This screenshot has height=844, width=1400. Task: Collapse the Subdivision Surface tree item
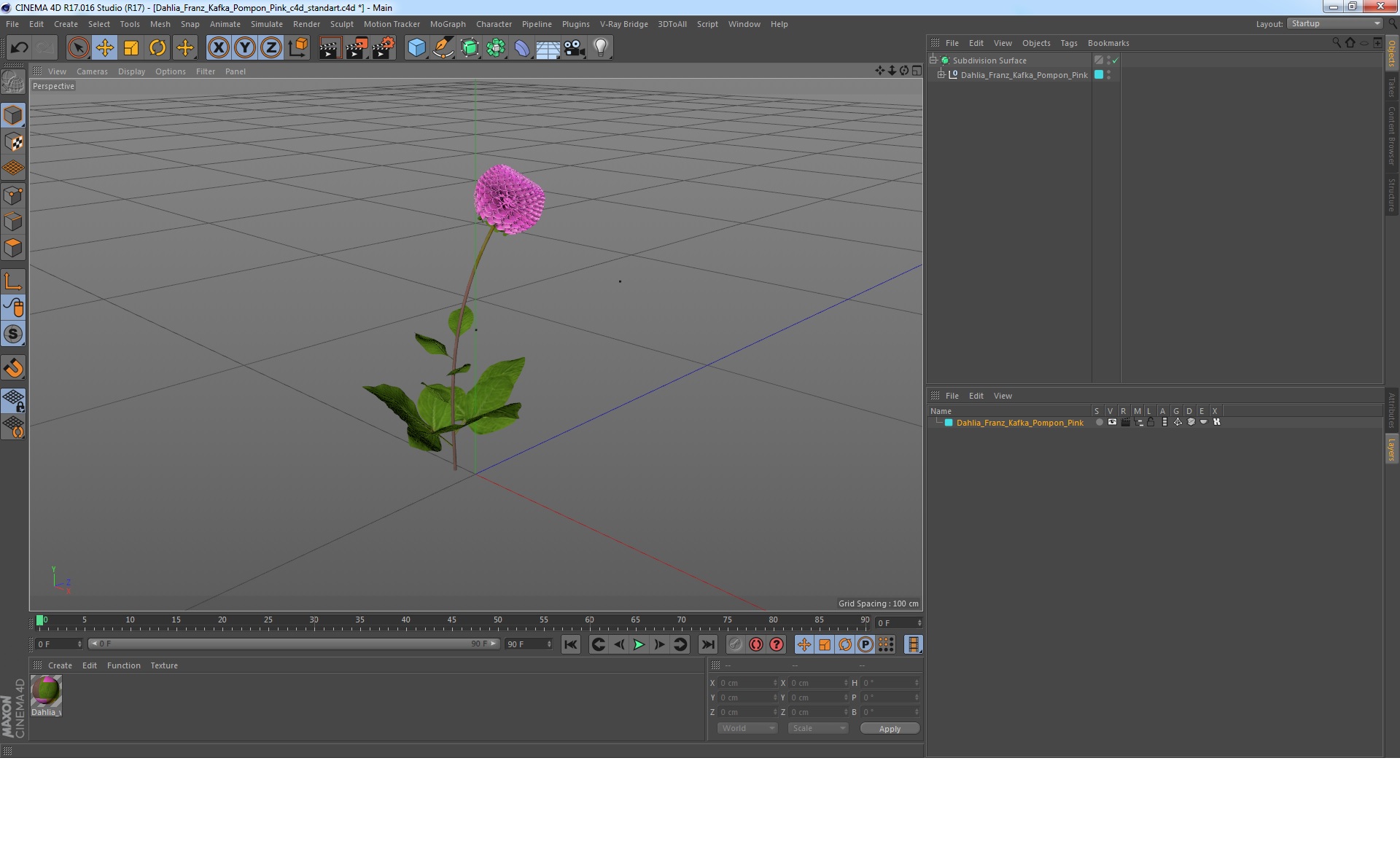click(933, 60)
